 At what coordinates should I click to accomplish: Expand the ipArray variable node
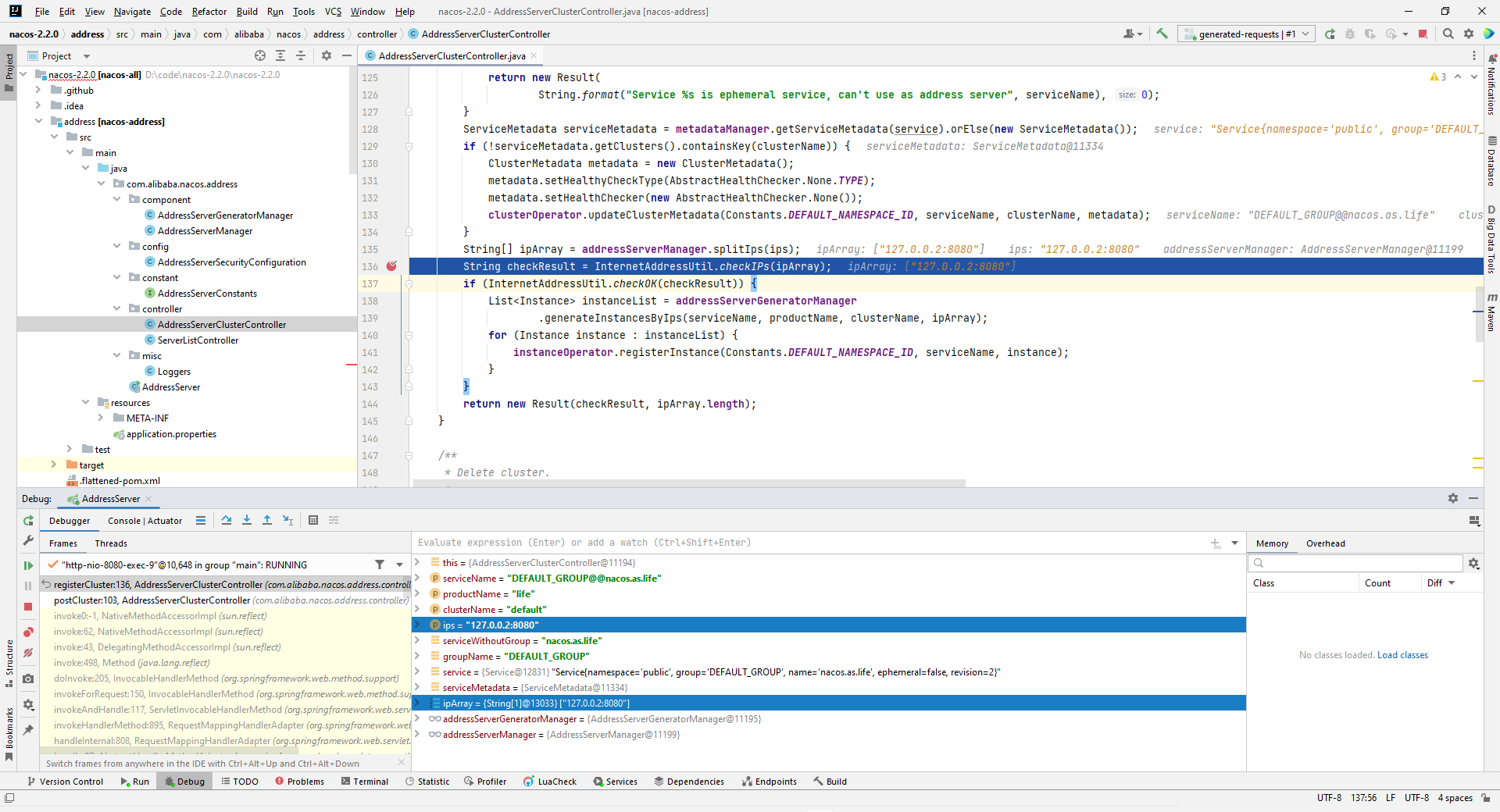pos(418,703)
